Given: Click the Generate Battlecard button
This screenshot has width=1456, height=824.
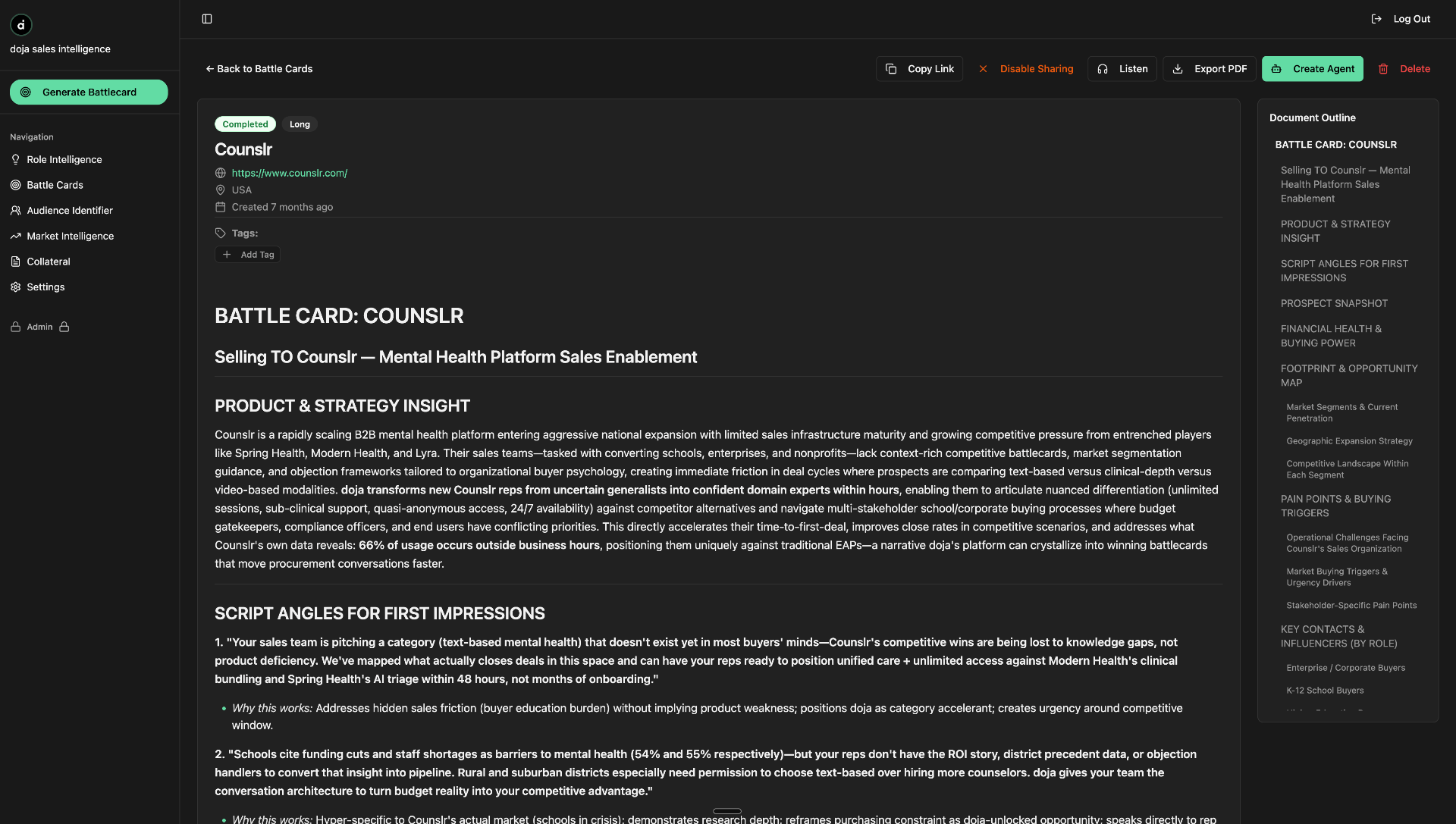Looking at the screenshot, I should pos(89,92).
